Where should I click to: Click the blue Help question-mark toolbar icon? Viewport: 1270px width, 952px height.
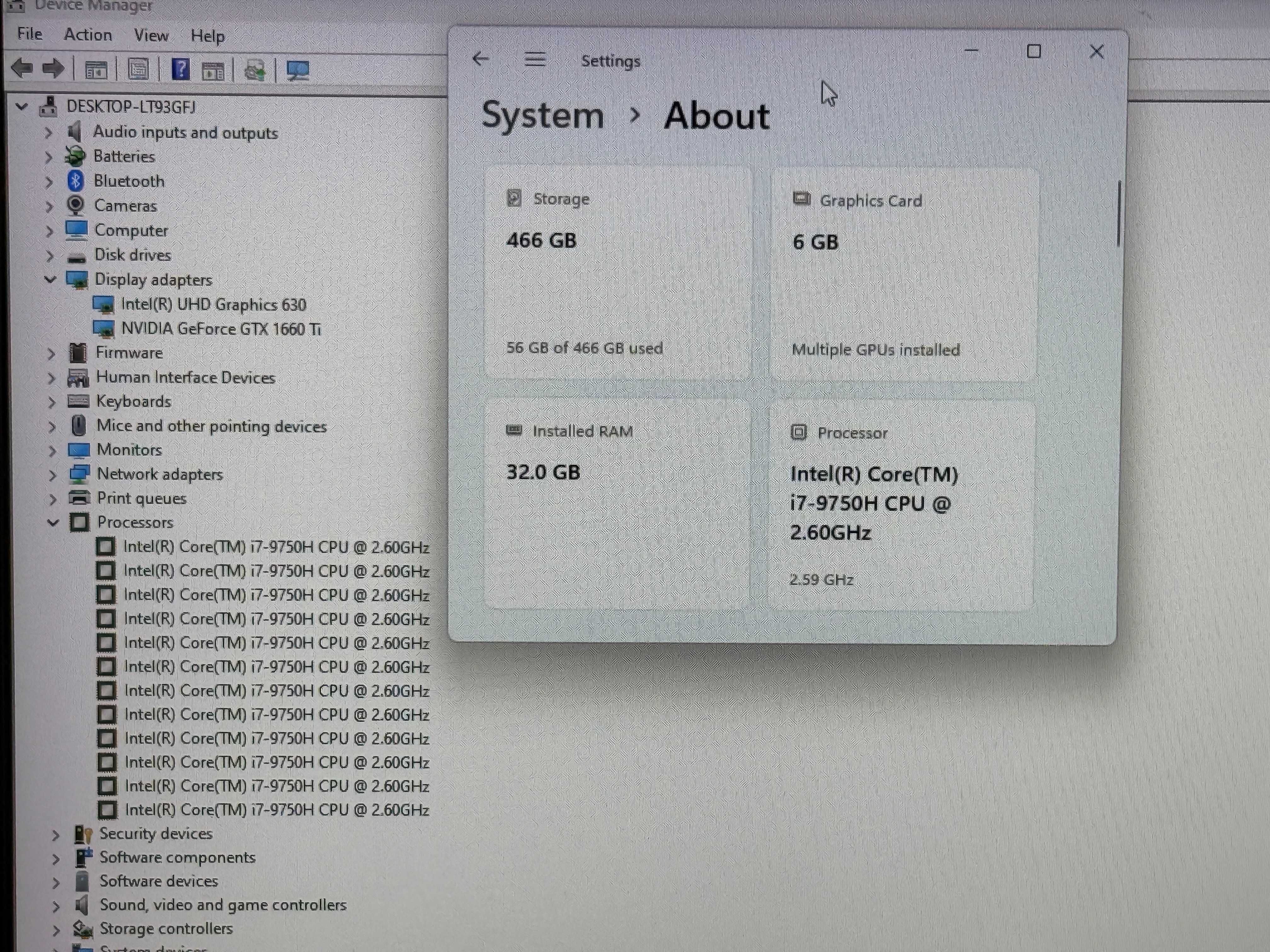(x=180, y=70)
